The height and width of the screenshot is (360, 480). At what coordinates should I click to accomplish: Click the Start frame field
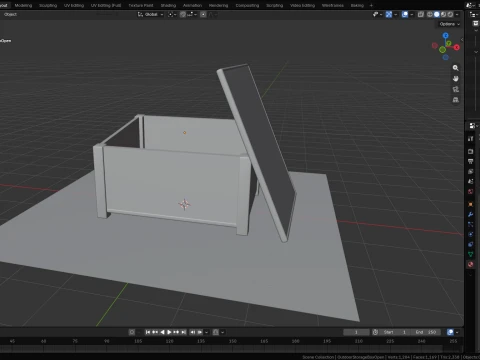pyautogui.click(x=395, y=332)
